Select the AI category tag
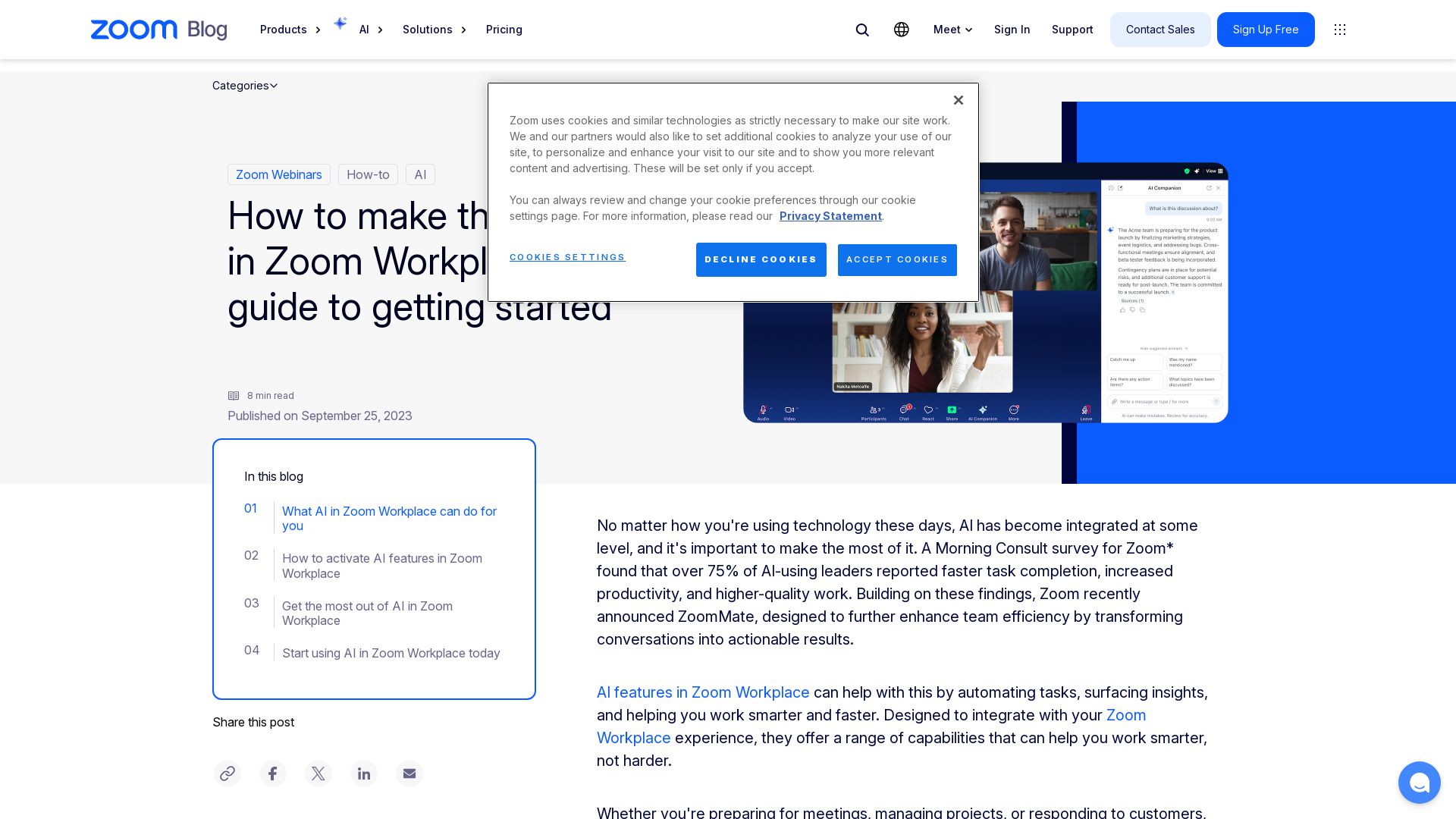Viewport: 1456px width, 819px height. point(420,174)
